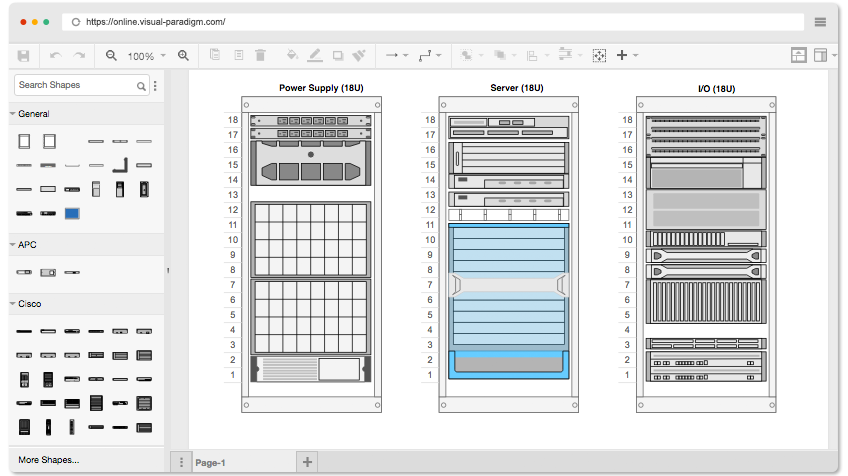This screenshot has height=476, width=848.
Task: Reload the page via refresh icon
Action: pos(76,22)
